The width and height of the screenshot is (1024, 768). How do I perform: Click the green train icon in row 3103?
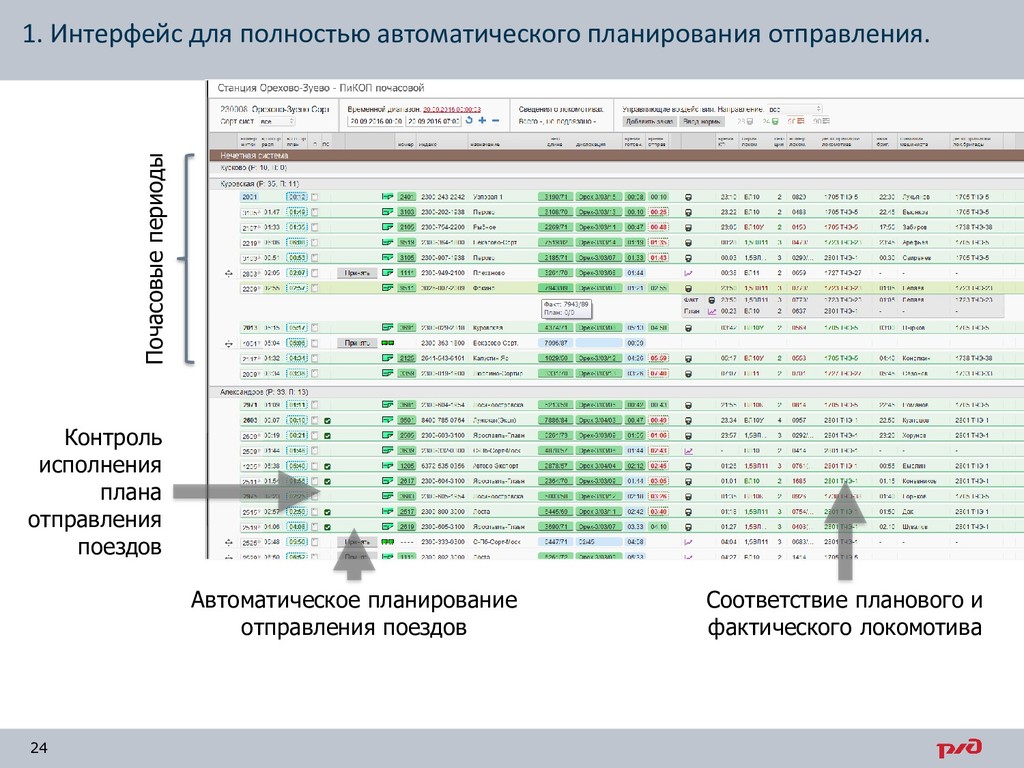[x=388, y=212]
